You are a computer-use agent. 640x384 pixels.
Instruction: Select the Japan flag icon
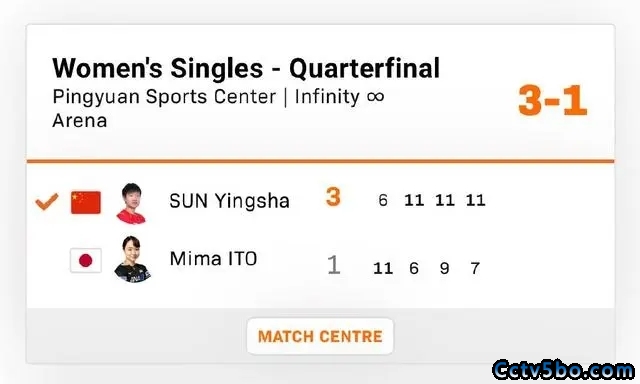point(86,260)
